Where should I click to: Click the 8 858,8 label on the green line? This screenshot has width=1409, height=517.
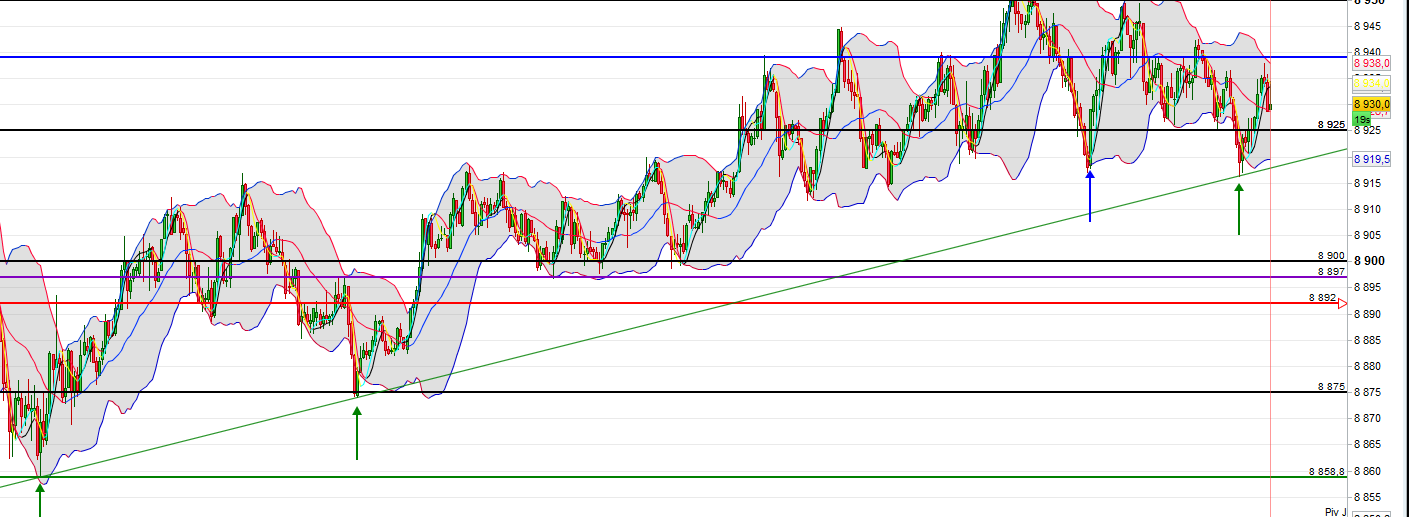click(x=1327, y=471)
